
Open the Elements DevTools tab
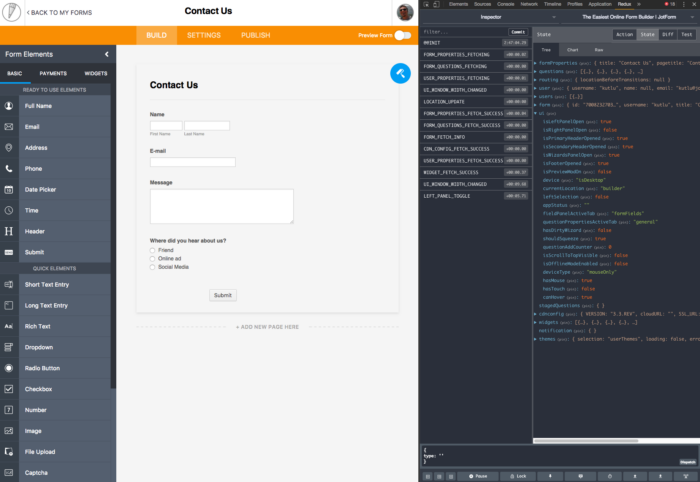pos(458,4)
